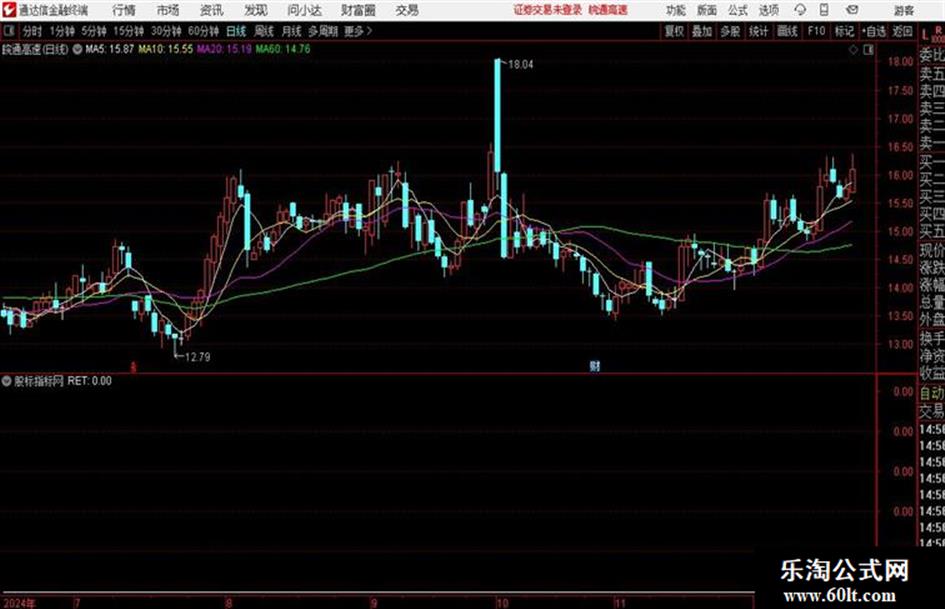Viewport: 945px width, 609px height.
Task: Open the customer service headset icon
Action: click(800, 10)
